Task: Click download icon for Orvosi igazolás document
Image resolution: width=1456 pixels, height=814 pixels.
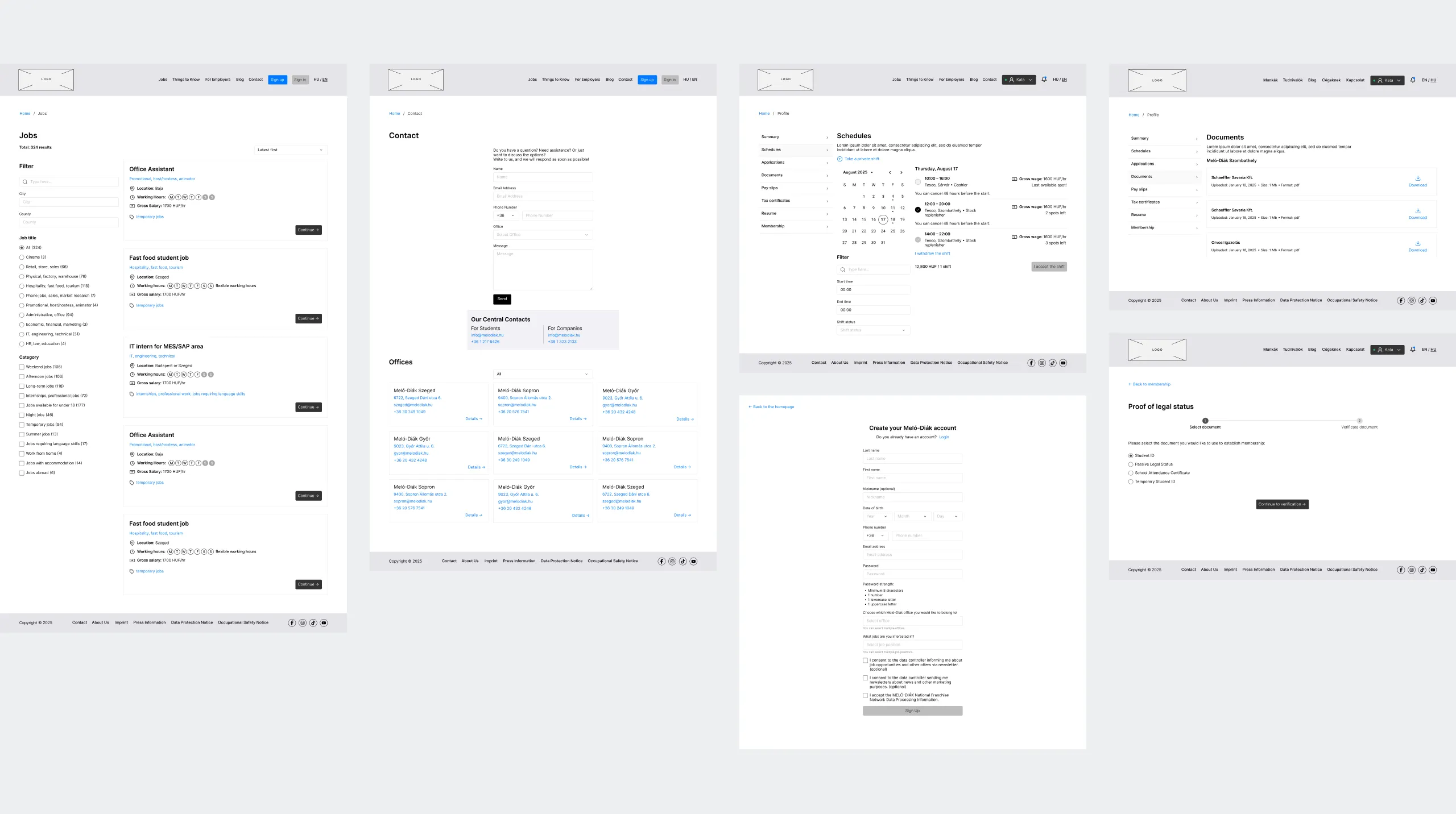Action: click(x=1417, y=243)
